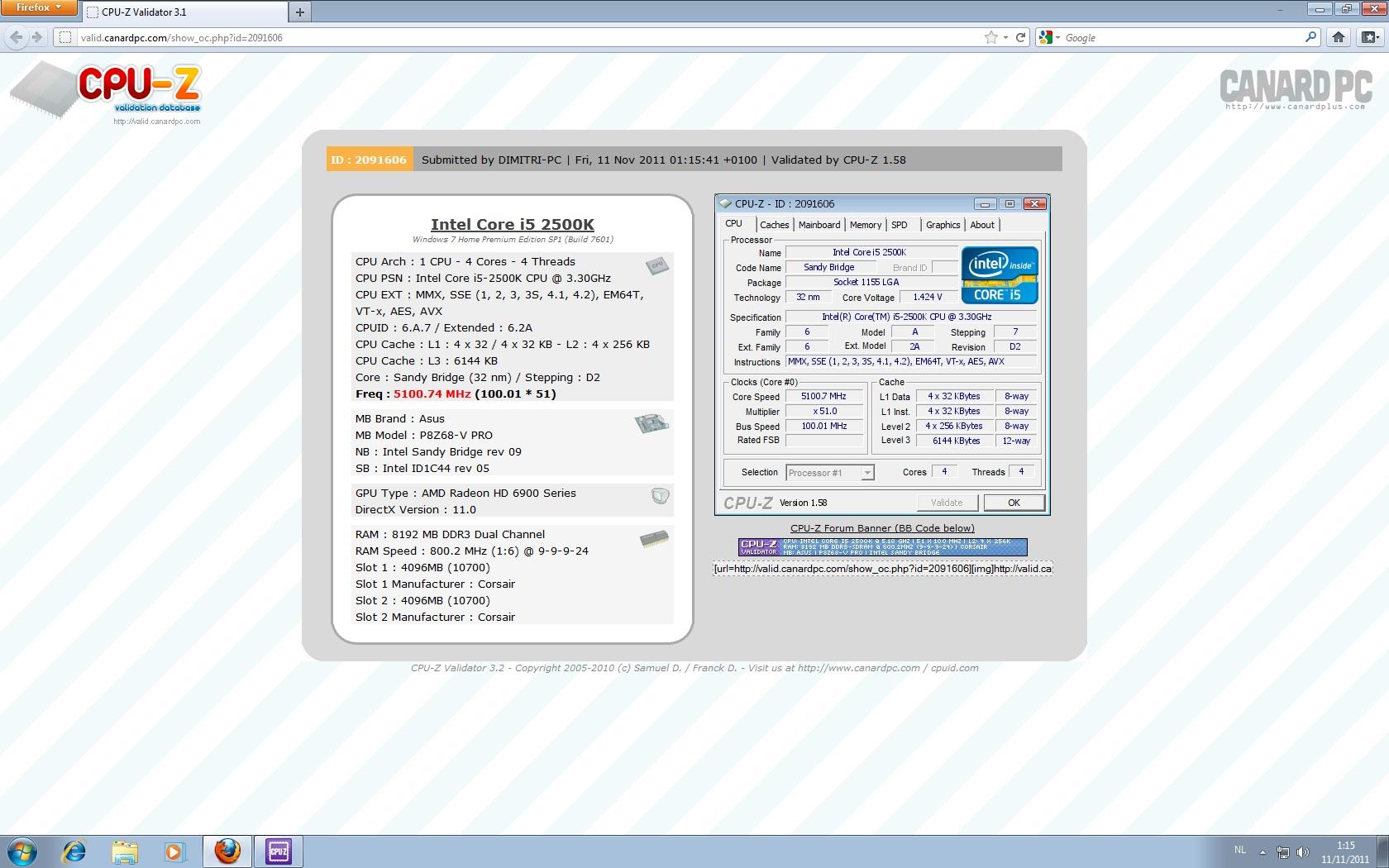Click the Intel Core i5 2500K heading
The height and width of the screenshot is (868, 1389).
click(x=513, y=224)
